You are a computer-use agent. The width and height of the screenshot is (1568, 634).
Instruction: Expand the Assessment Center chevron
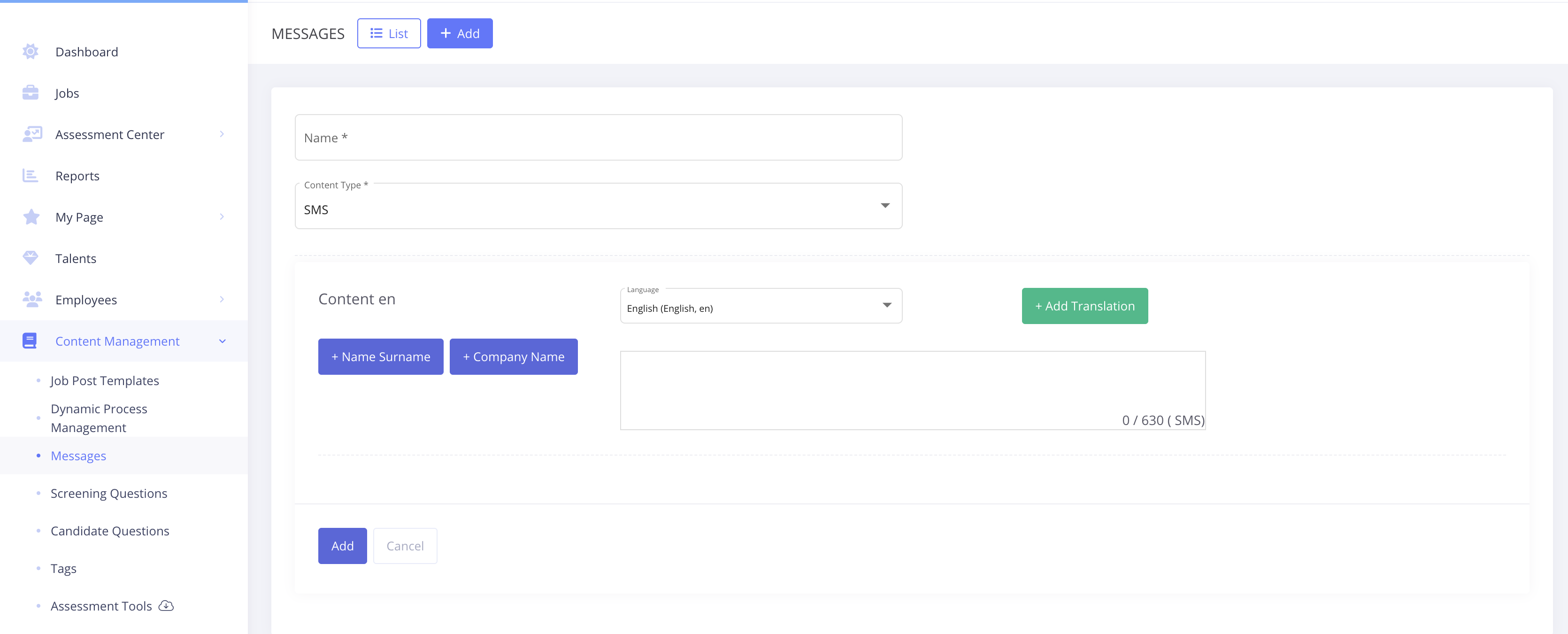(222, 134)
